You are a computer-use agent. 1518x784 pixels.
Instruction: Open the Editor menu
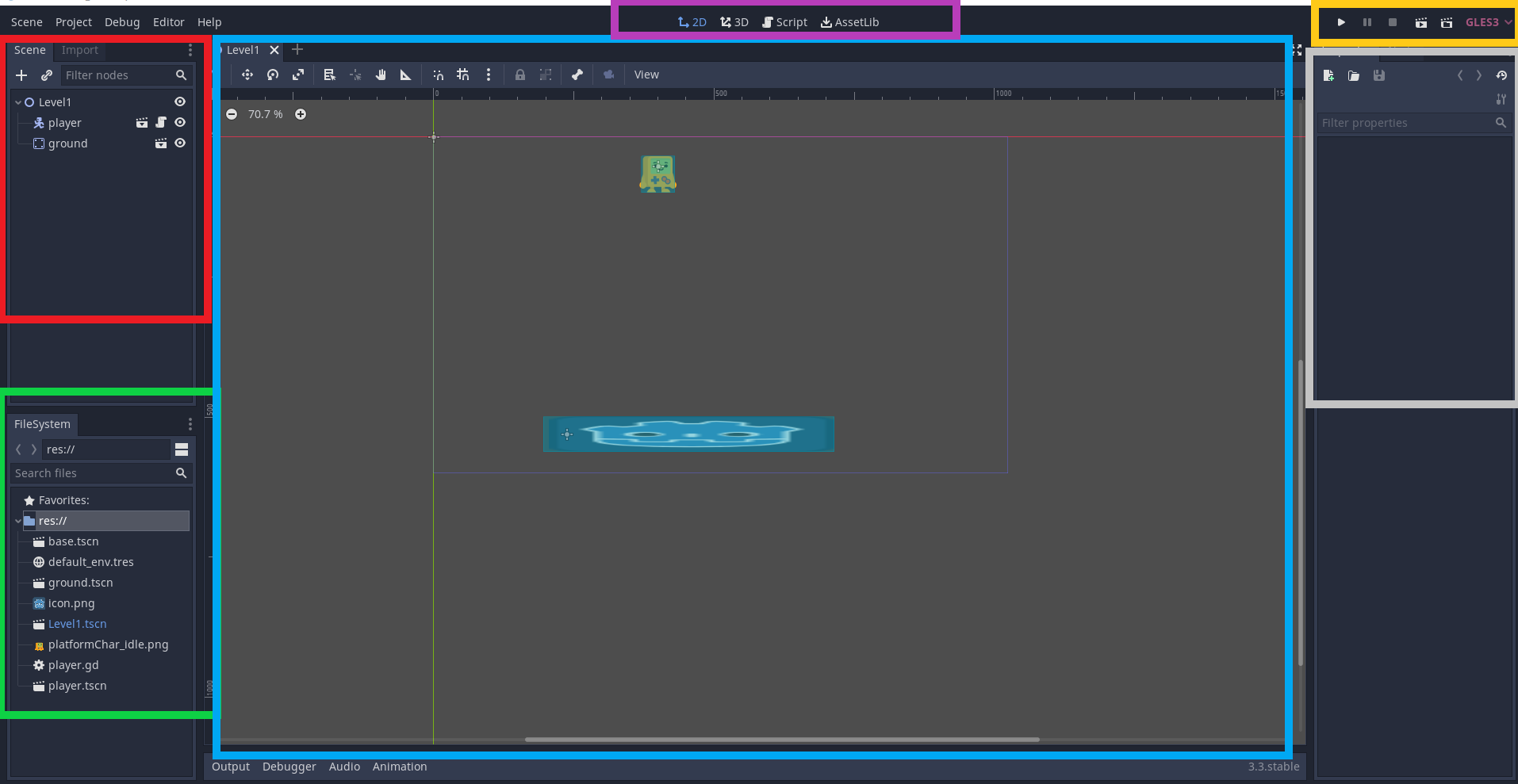(169, 22)
